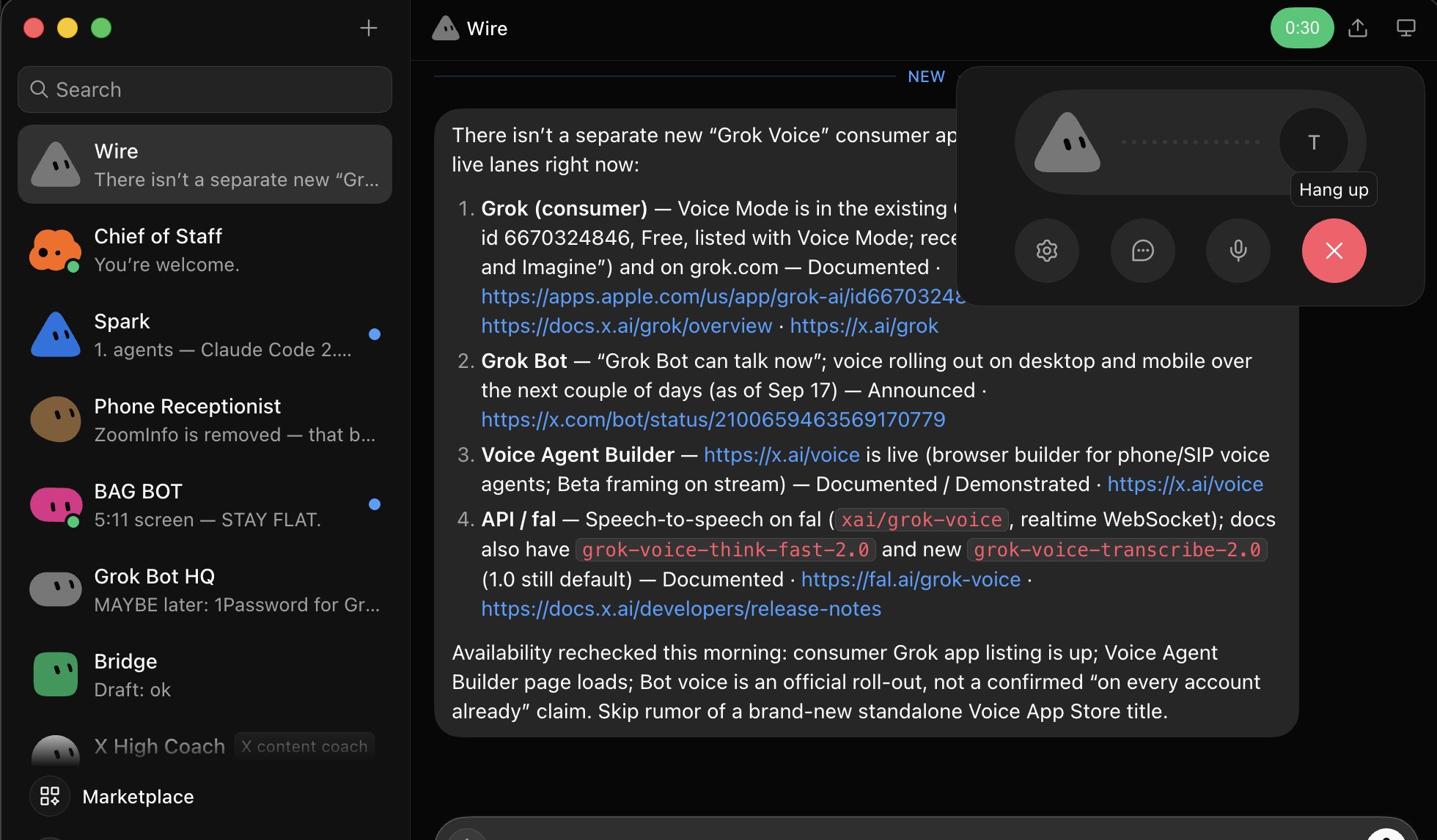Viewport: 1437px width, 840px height.
Task: Open Marketplace icon in sidebar
Action: 50,796
